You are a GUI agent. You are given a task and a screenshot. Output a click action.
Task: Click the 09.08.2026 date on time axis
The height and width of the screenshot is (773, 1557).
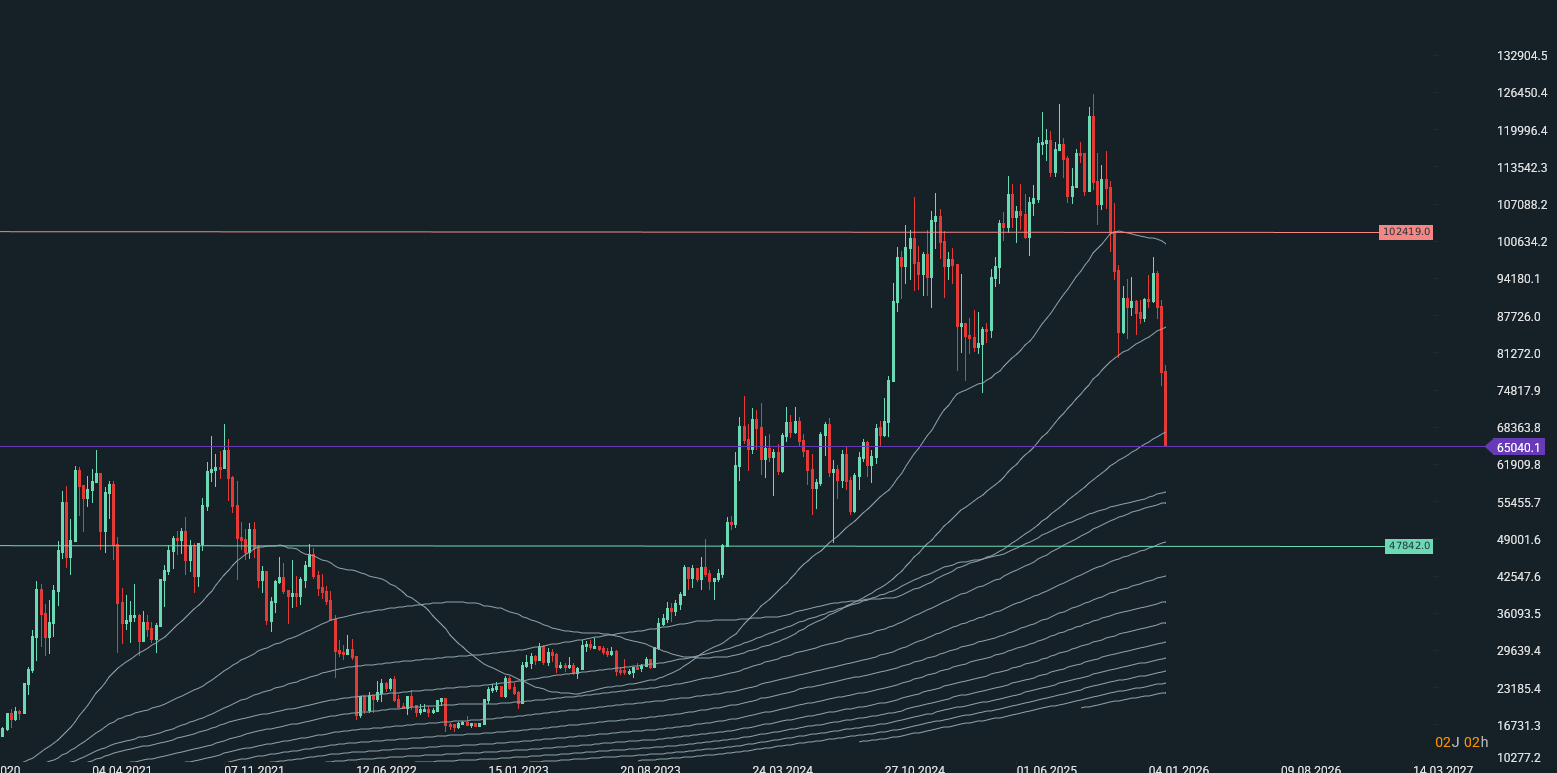click(x=1311, y=768)
